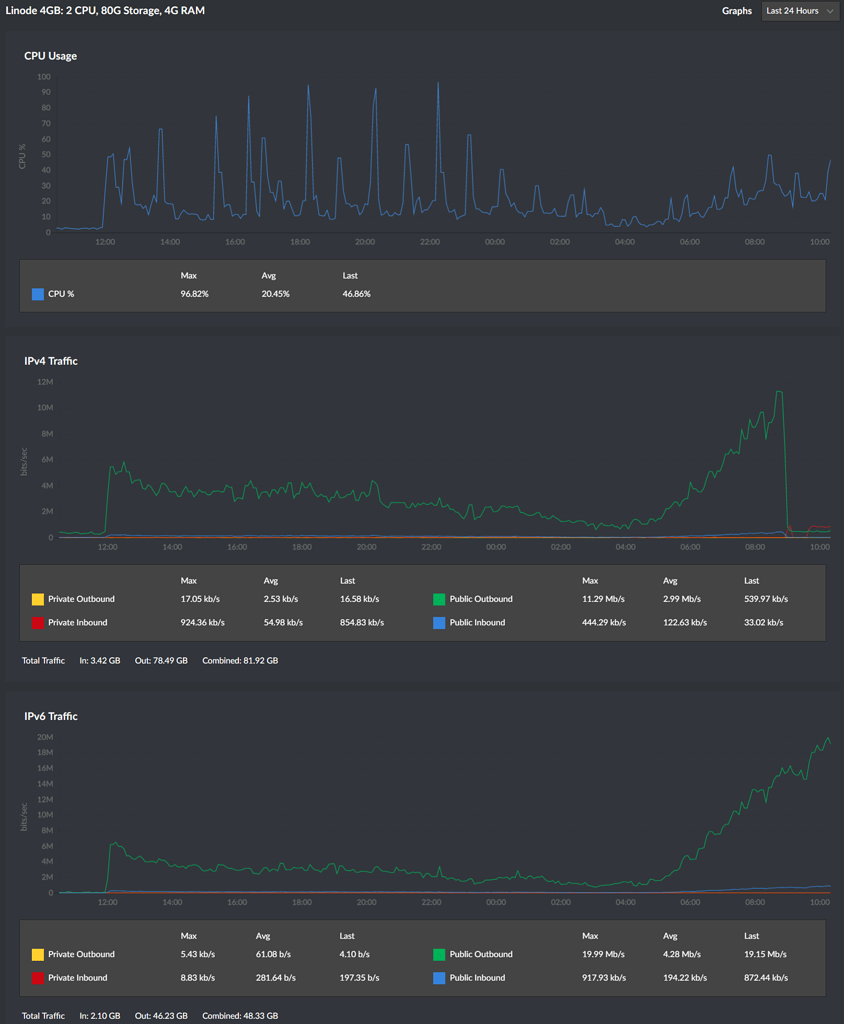Screen dimensions: 844x1024
Task: Select the CPU Usage section heading
Action: (50, 56)
